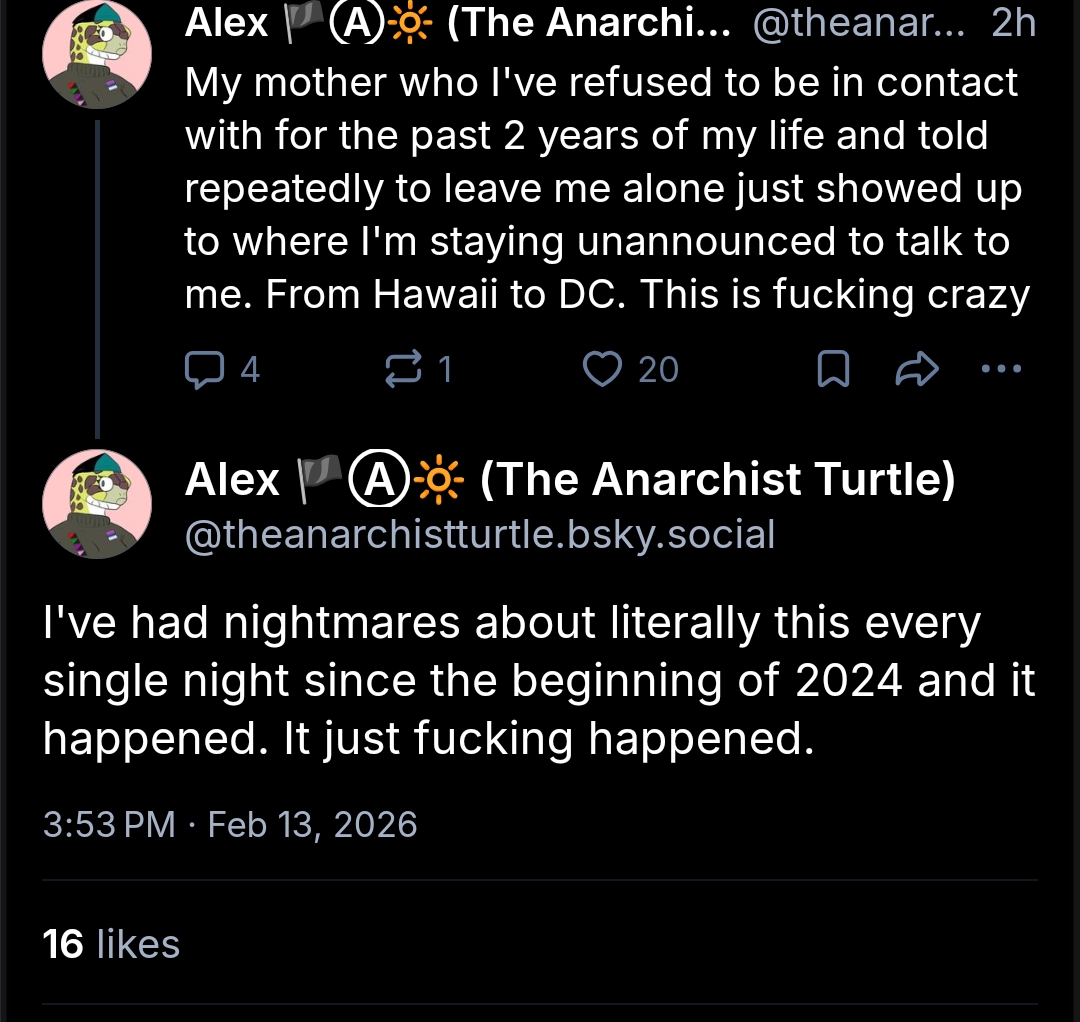
Task: Click the nightmares post body text
Action: pyautogui.click(x=540, y=681)
